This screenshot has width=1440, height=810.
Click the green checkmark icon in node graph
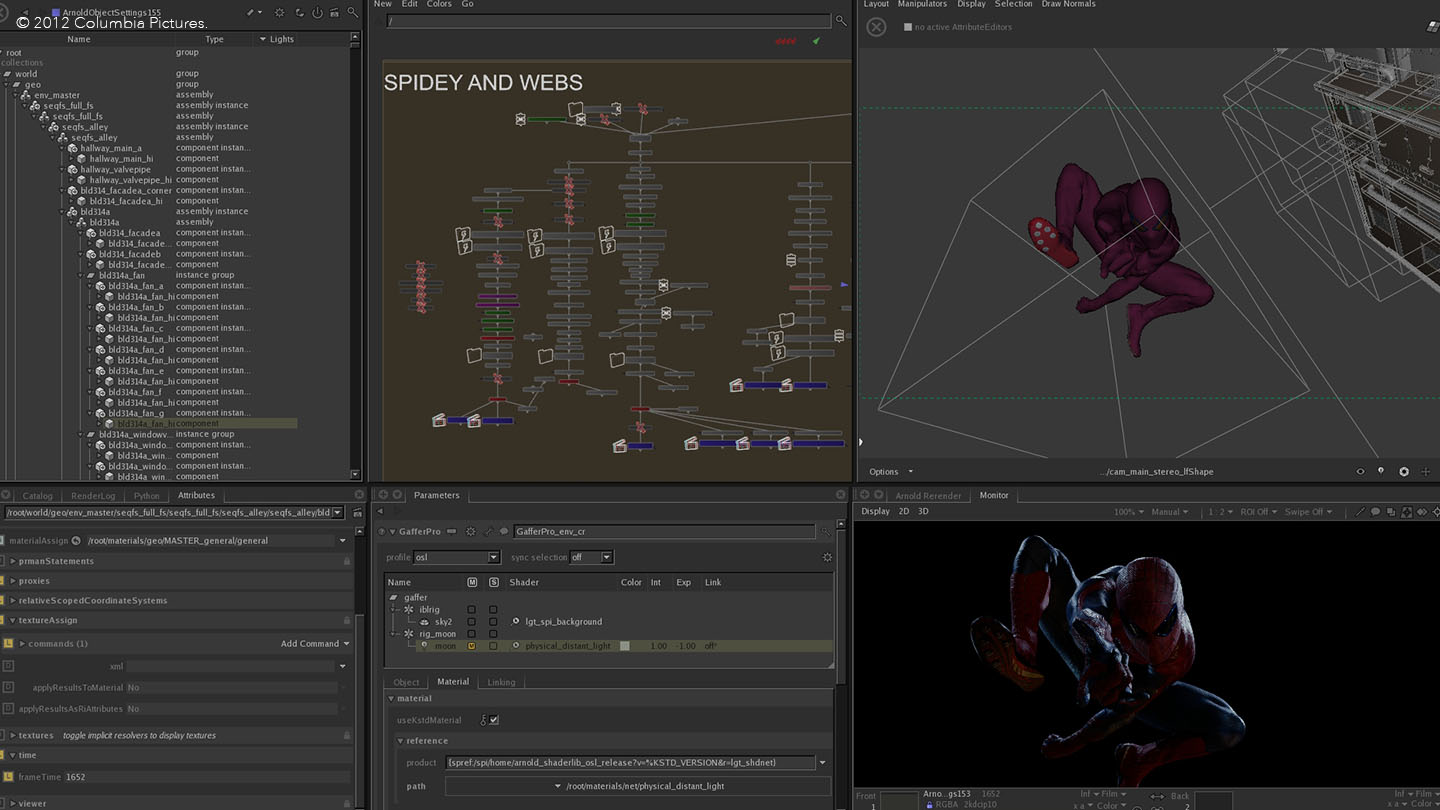tap(816, 41)
